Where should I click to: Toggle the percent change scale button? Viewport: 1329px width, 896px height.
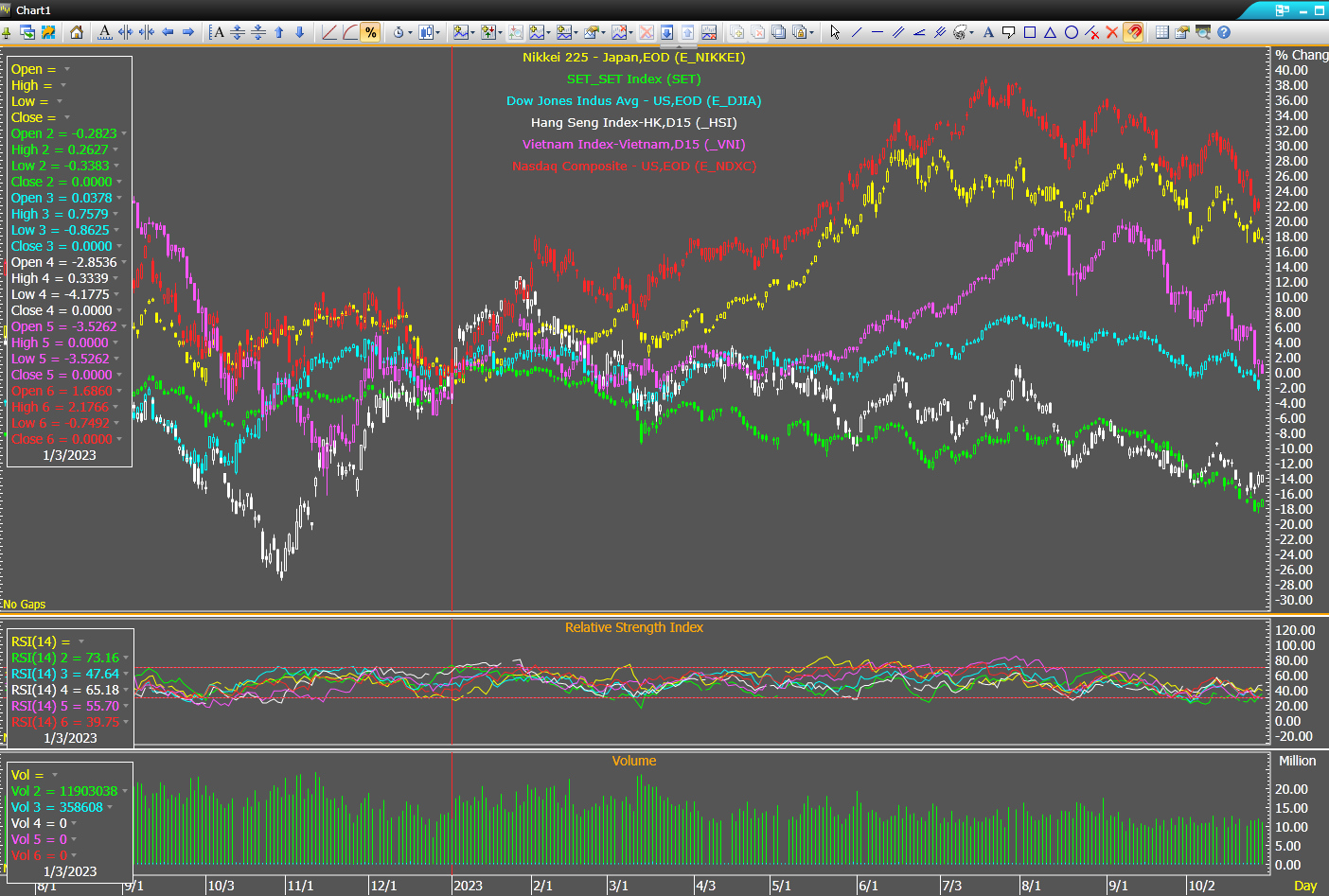[370, 32]
